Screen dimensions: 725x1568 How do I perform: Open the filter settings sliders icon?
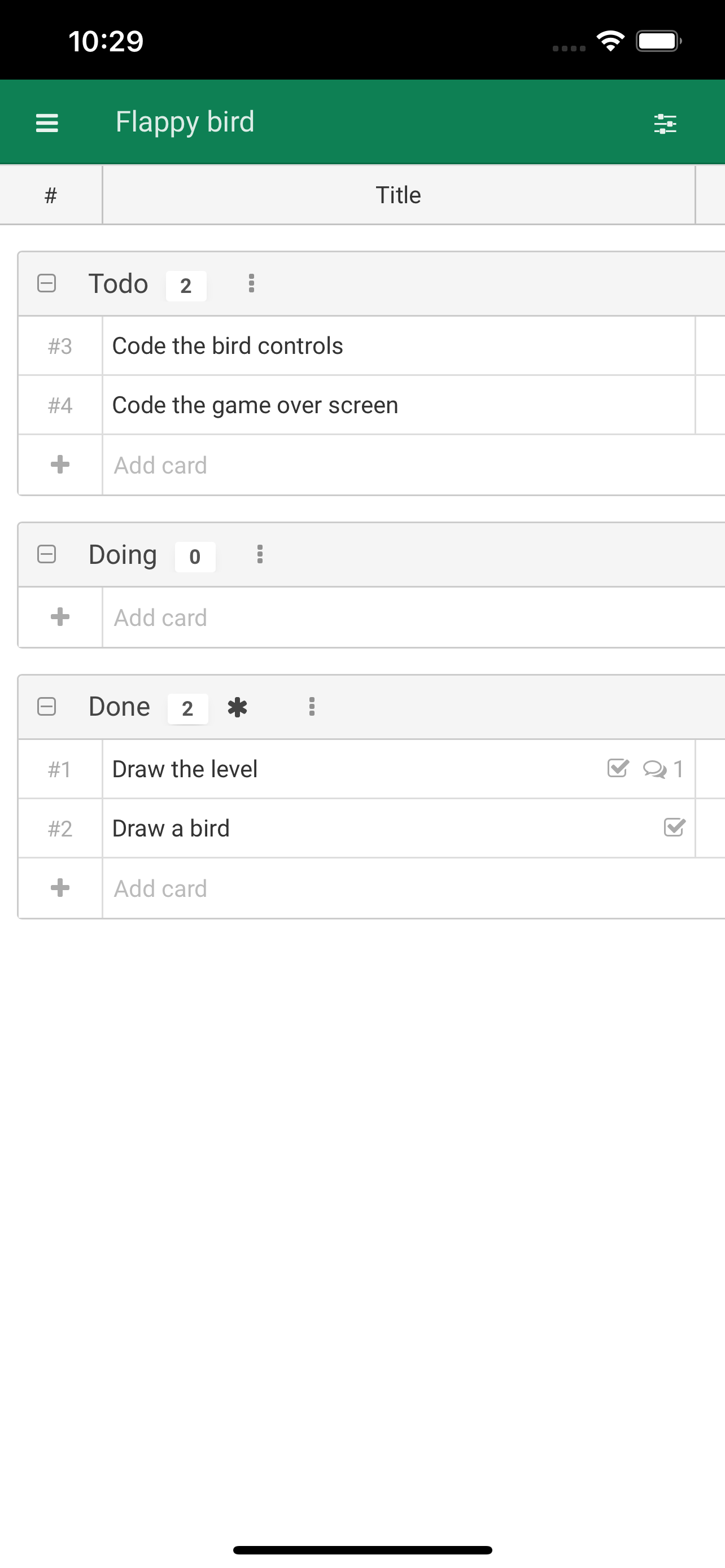(665, 124)
